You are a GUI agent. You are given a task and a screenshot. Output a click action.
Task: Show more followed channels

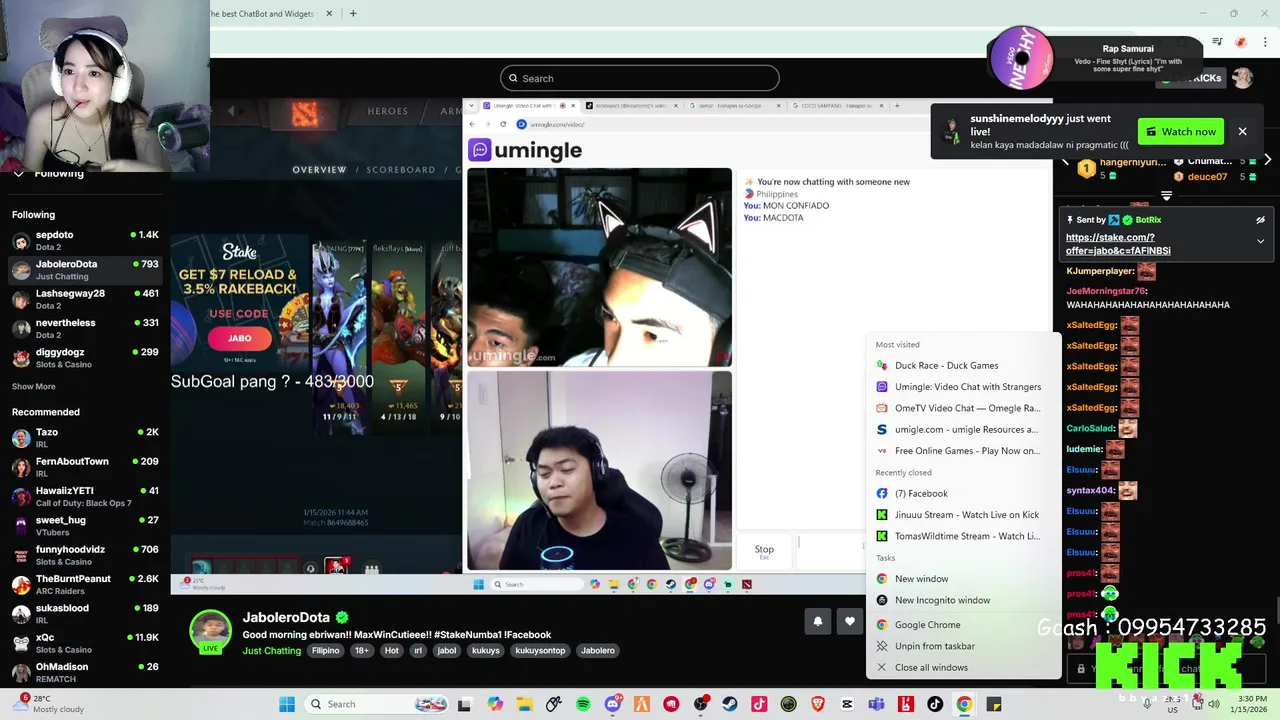click(x=34, y=386)
